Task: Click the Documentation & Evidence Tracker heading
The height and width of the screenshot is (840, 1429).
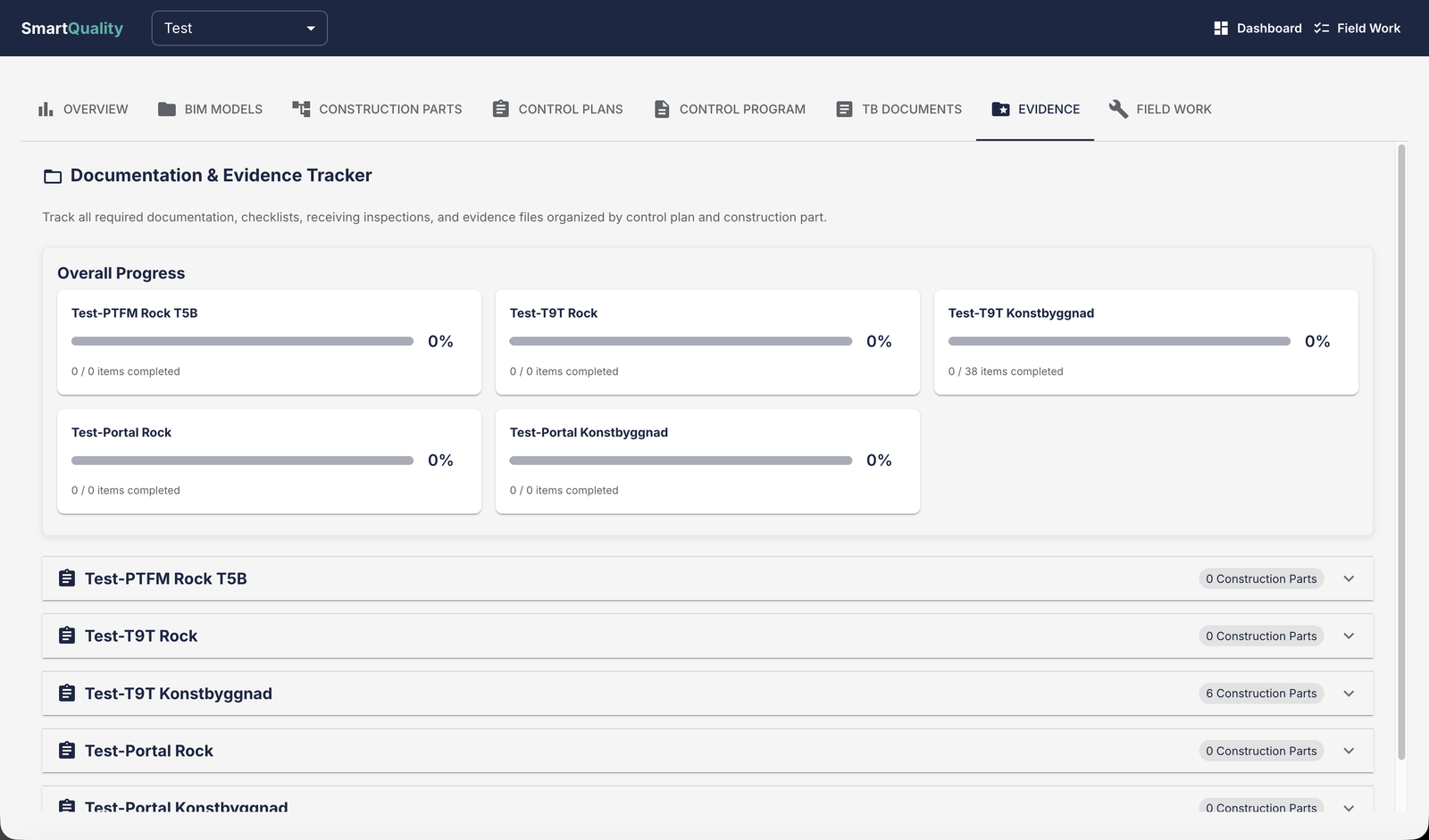Action: pos(221,176)
